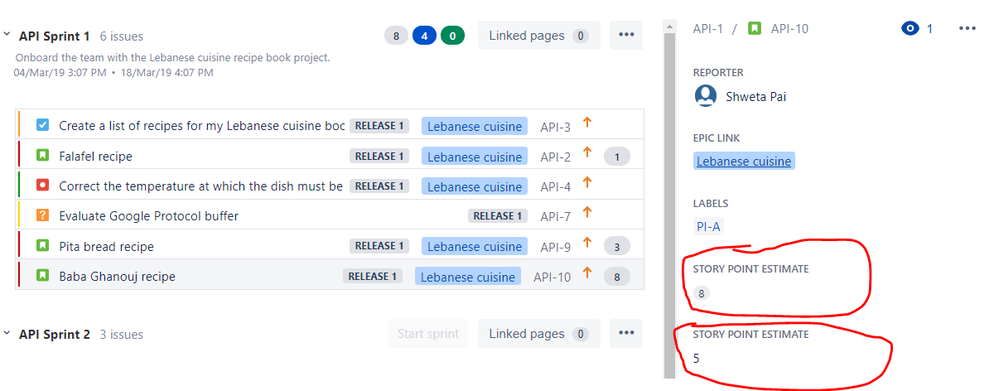This screenshot has width=999, height=391.
Task: Click Lebanese cuisine epic on Falafel recipe row
Action: (475, 157)
